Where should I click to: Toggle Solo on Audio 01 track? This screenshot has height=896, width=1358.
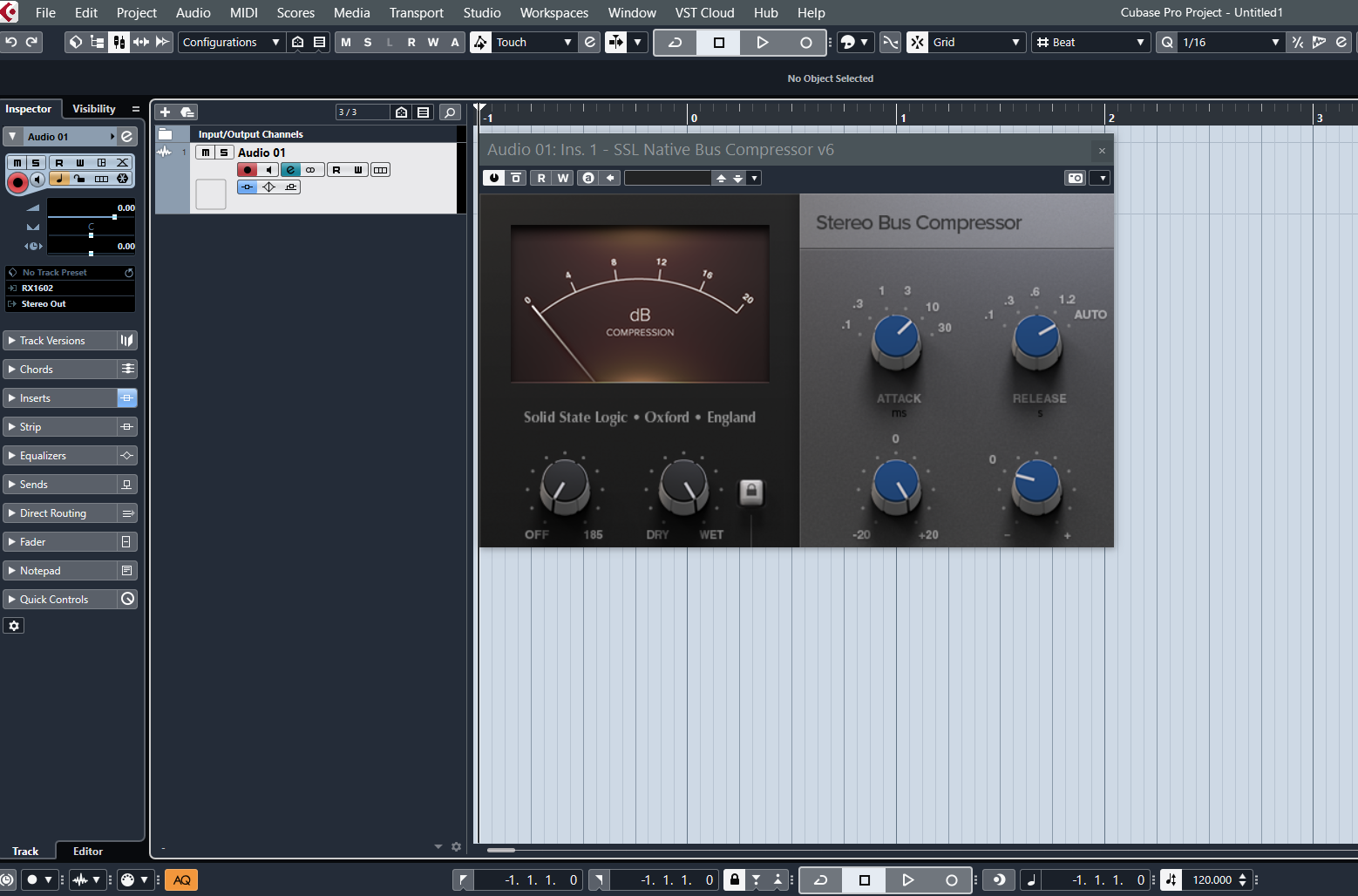point(224,153)
